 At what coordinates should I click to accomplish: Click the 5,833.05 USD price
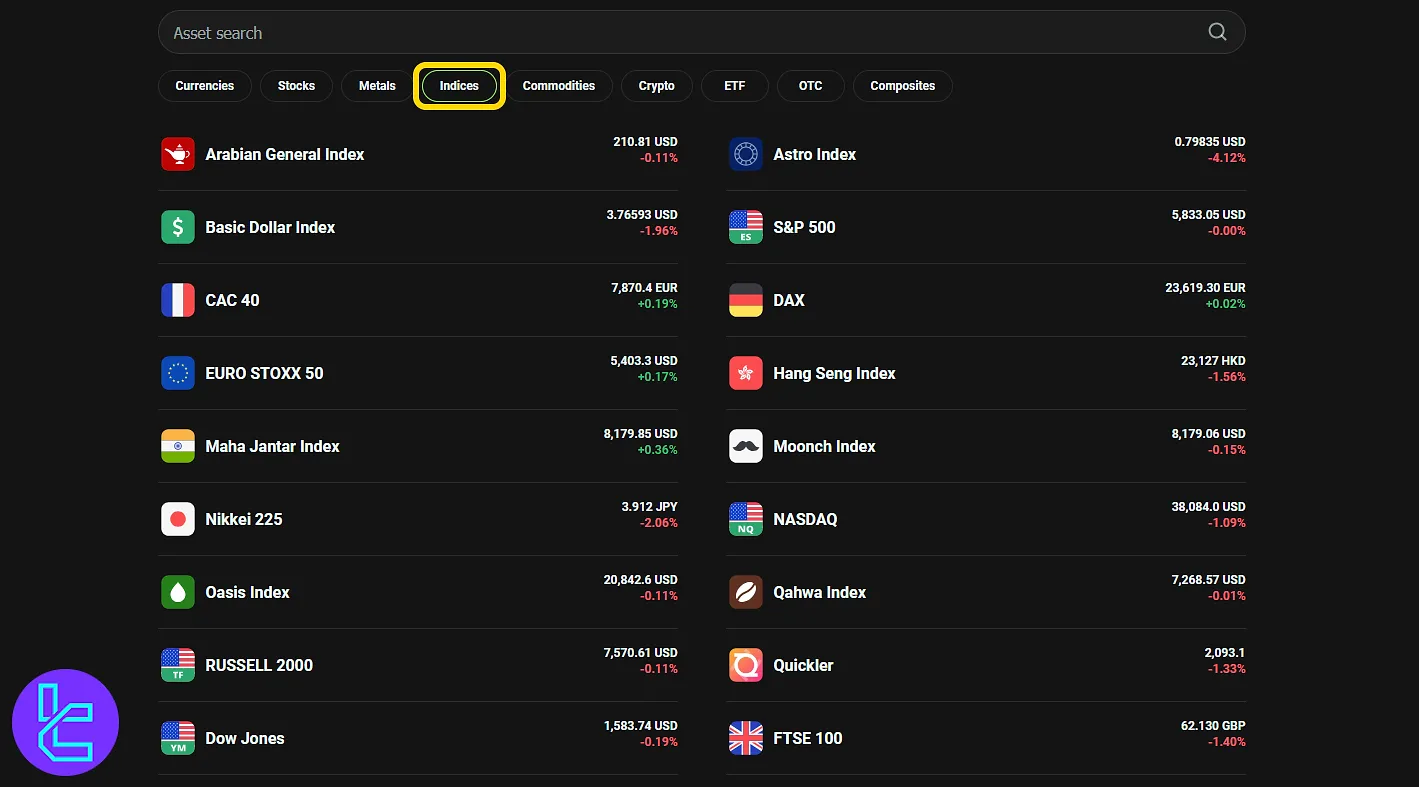coord(1209,215)
